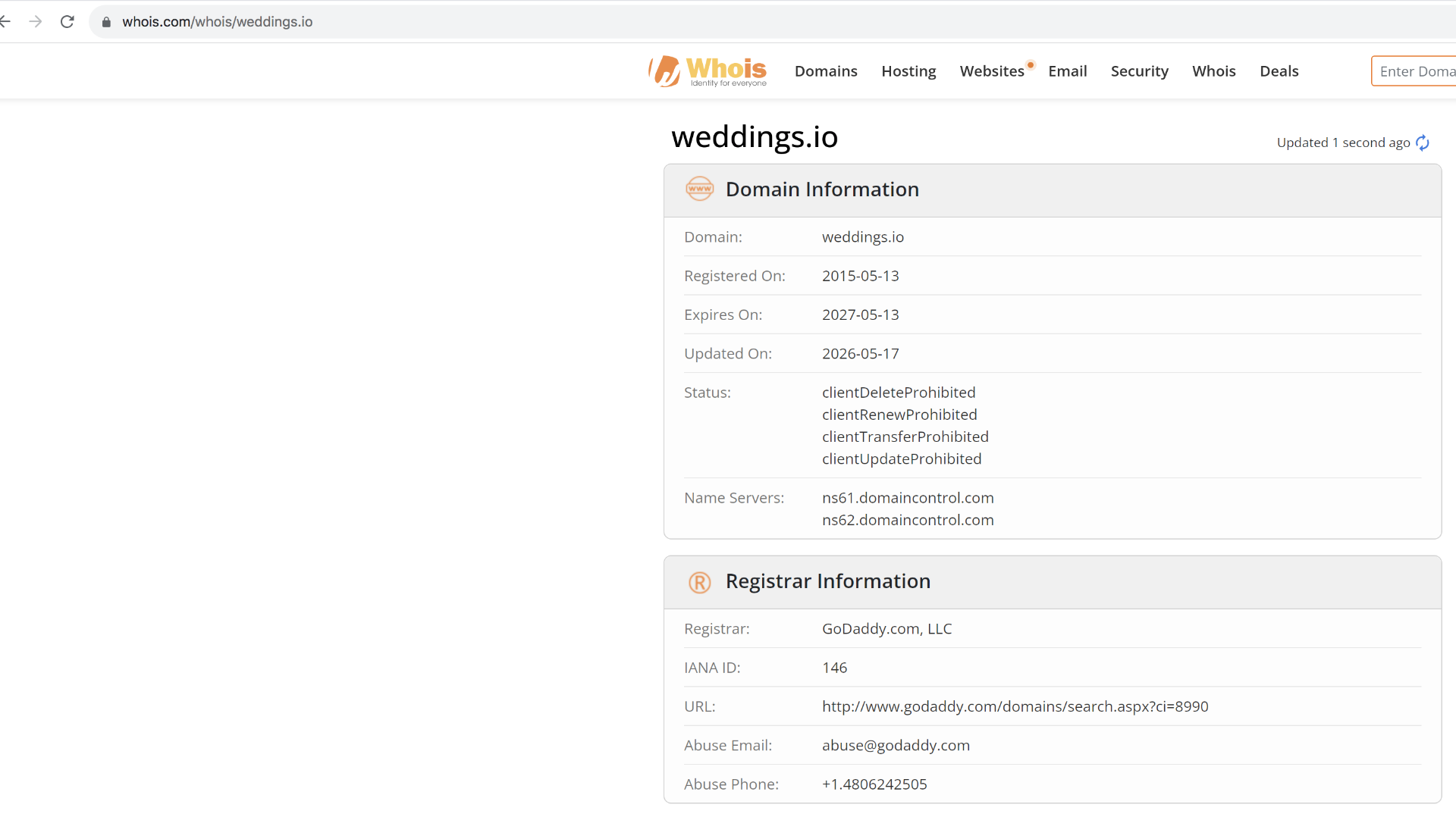Open the Deals menu
Screen dimensions: 1456x817
(1279, 71)
